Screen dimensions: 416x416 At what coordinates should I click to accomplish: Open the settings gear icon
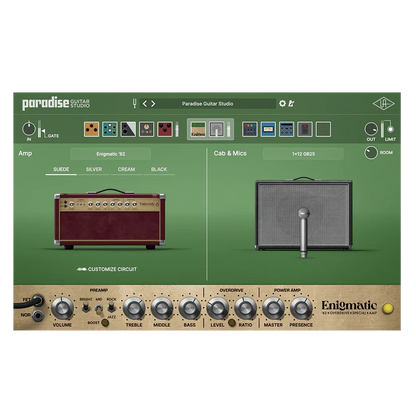(x=282, y=104)
